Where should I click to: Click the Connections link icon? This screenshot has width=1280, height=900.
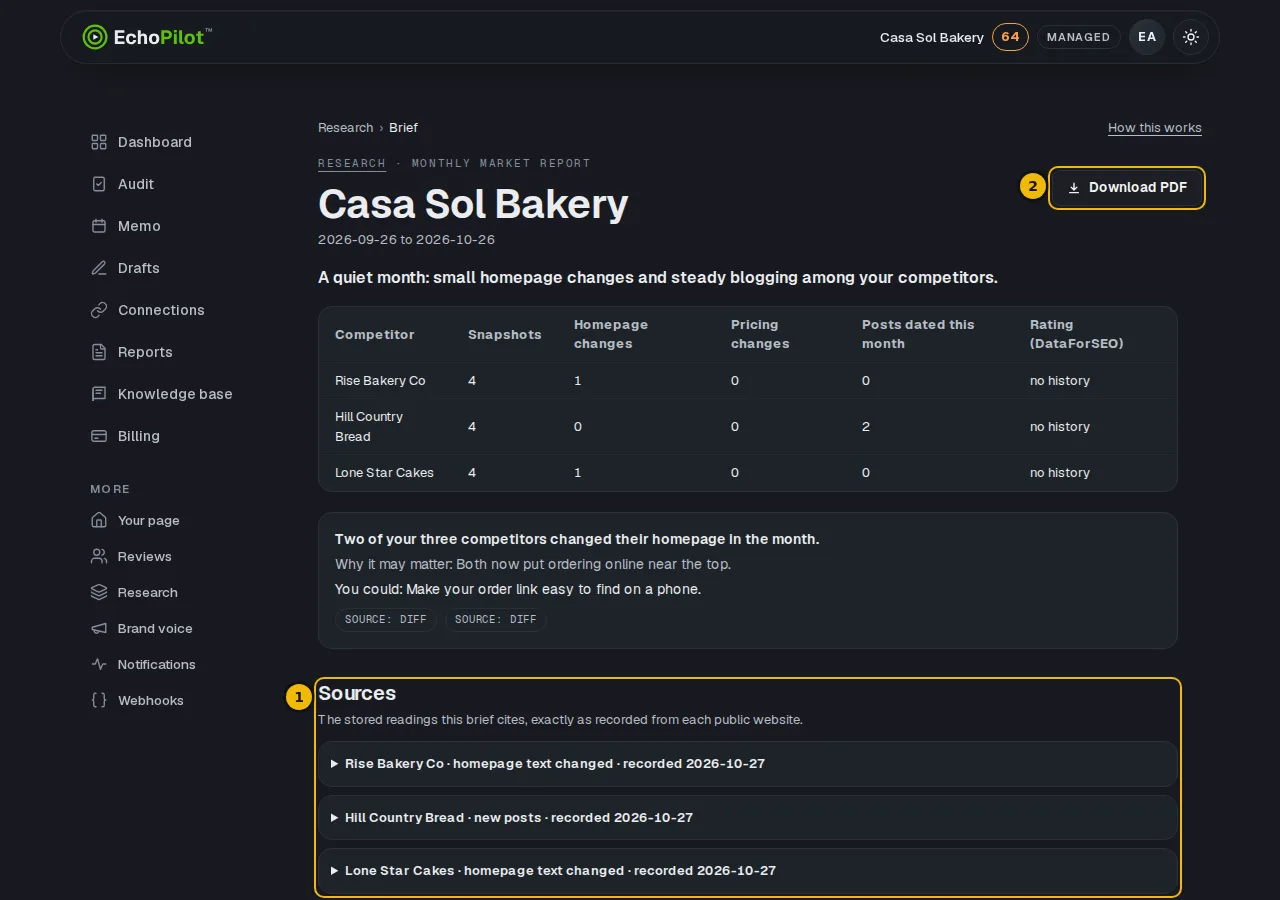(99, 310)
